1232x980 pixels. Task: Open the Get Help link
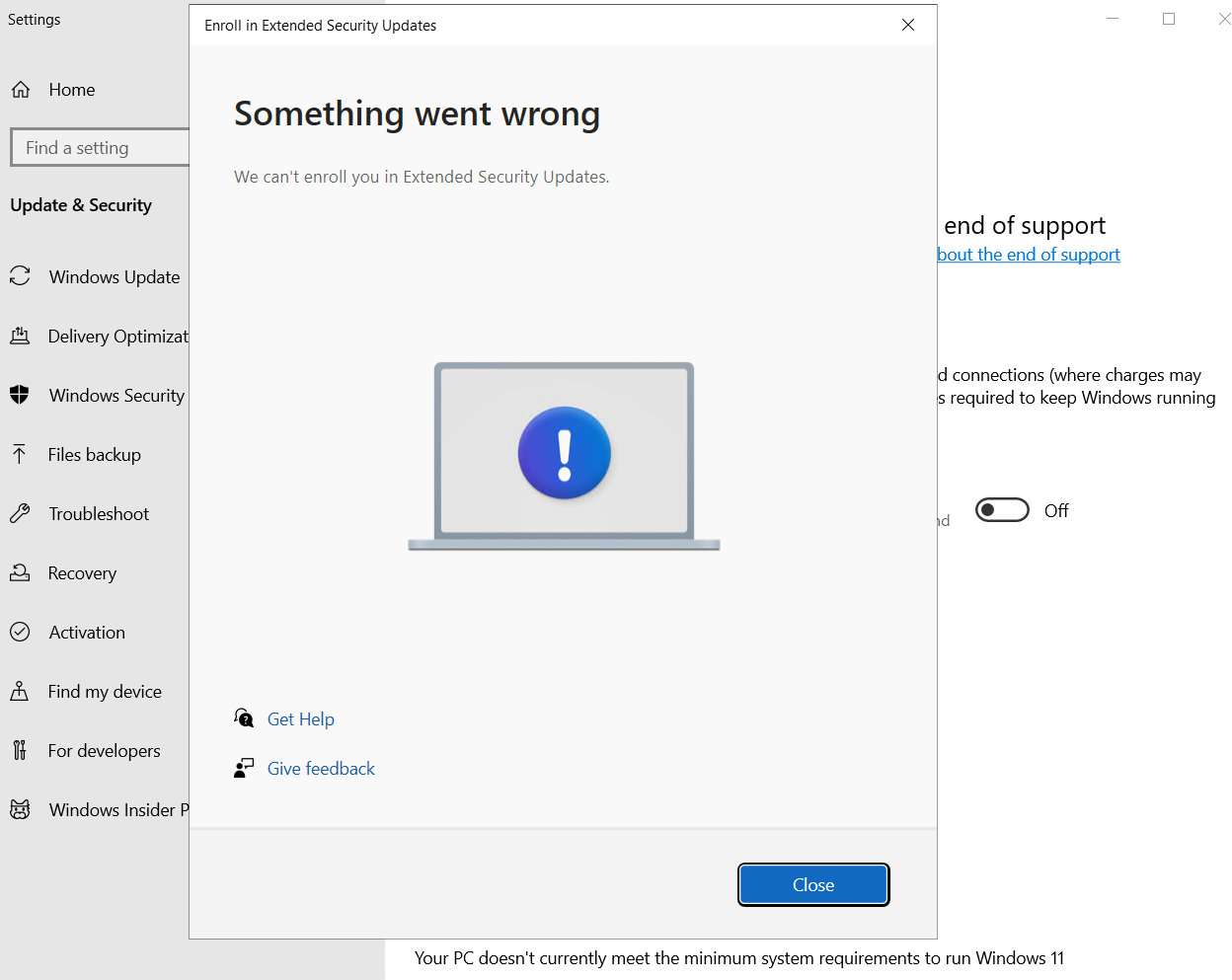tap(301, 719)
